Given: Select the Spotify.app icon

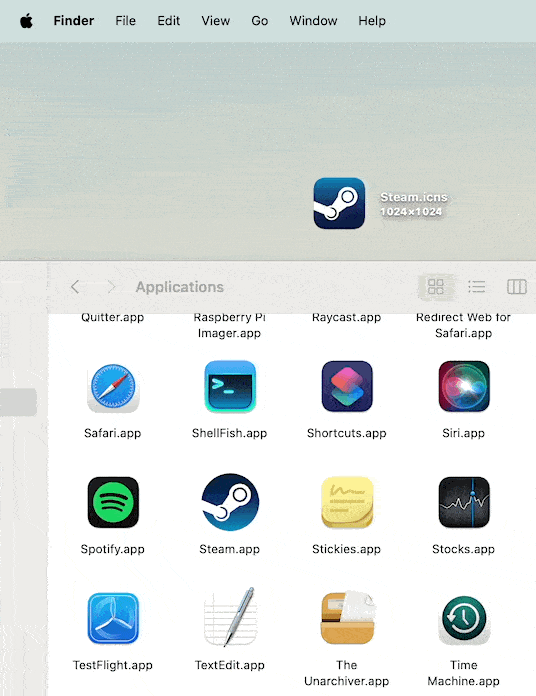Looking at the screenshot, I should pyautogui.click(x=113, y=502).
